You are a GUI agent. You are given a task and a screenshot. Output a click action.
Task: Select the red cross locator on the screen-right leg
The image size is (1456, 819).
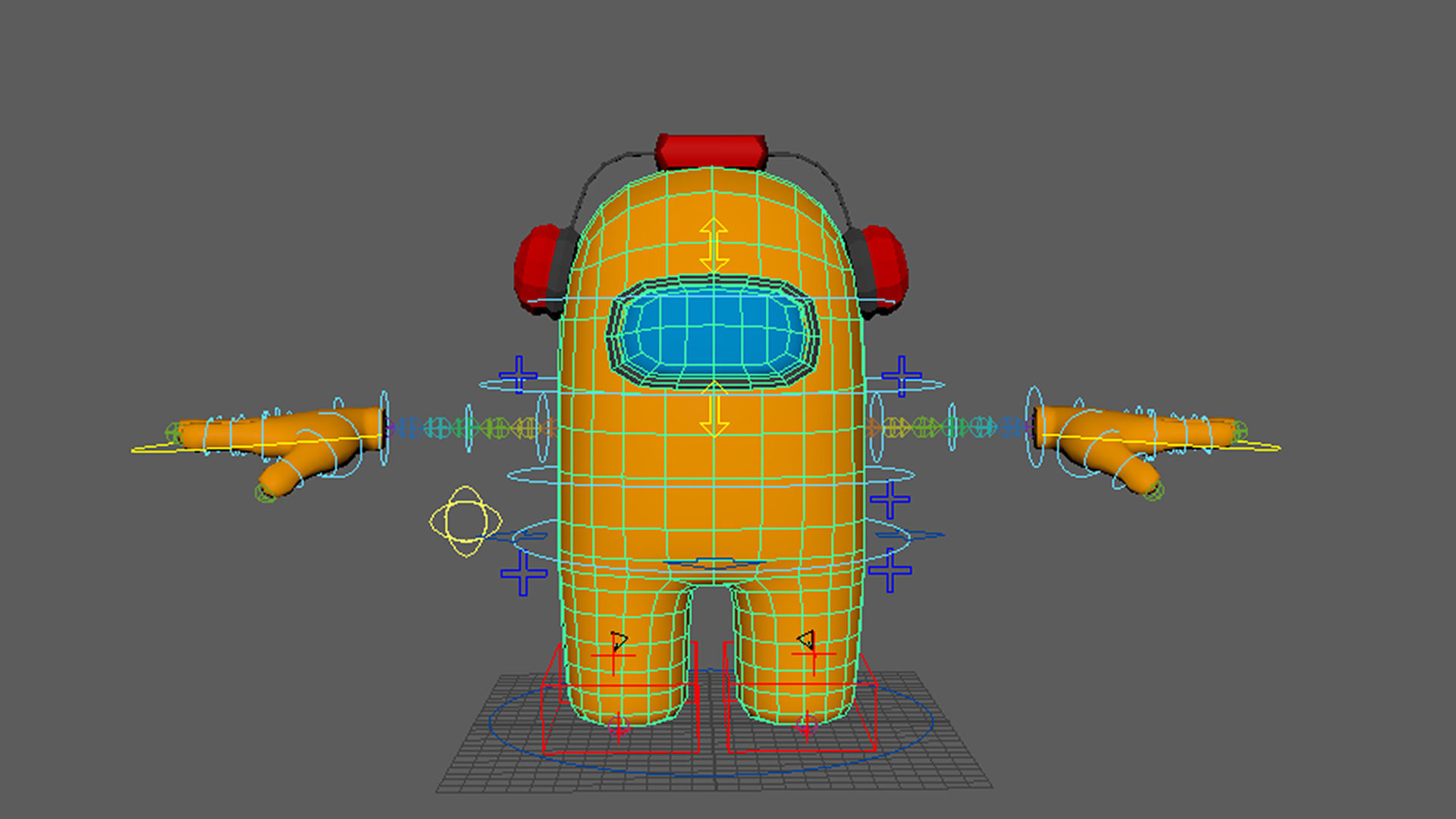click(x=814, y=654)
